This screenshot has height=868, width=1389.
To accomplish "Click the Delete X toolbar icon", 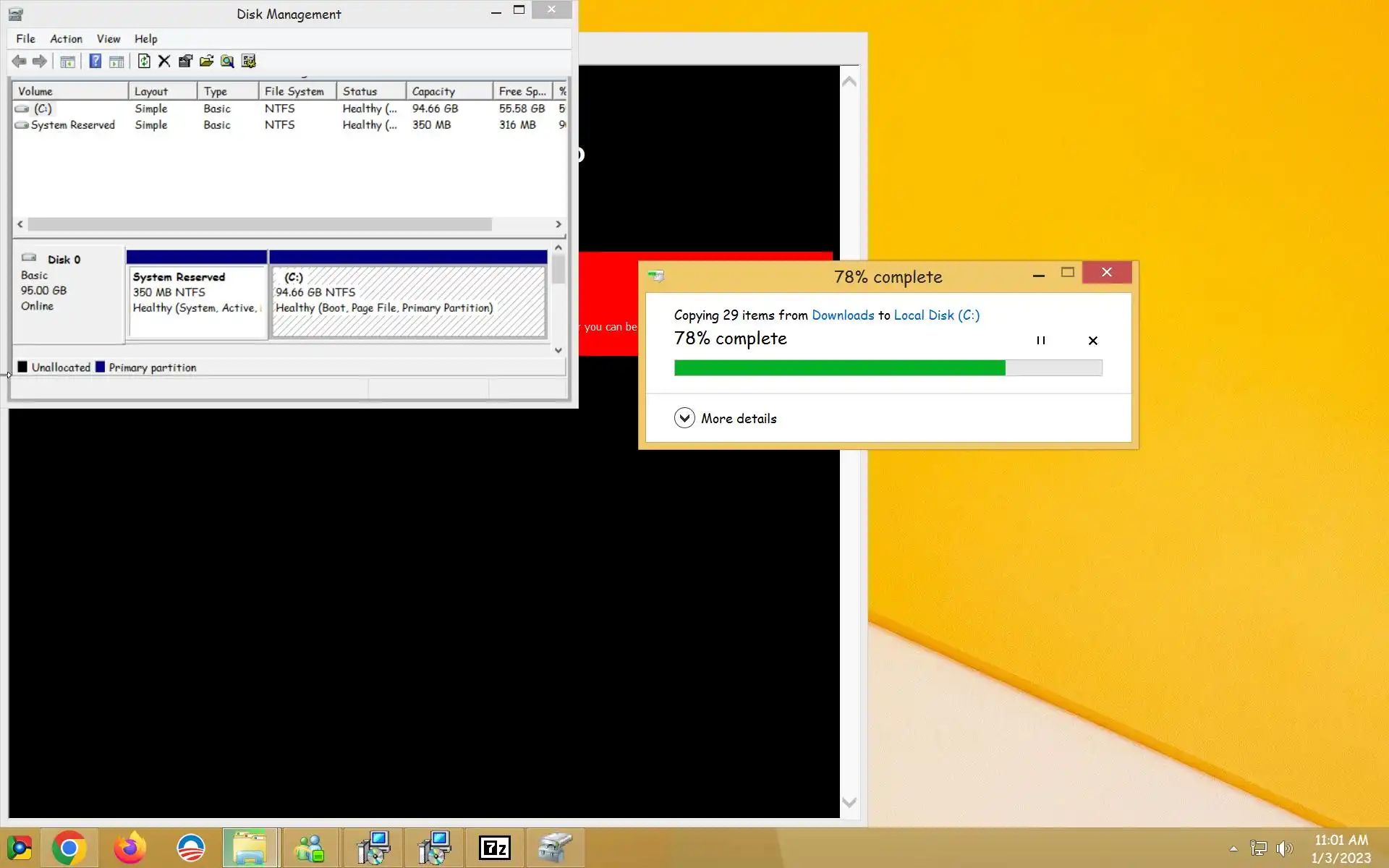I will (164, 61).
